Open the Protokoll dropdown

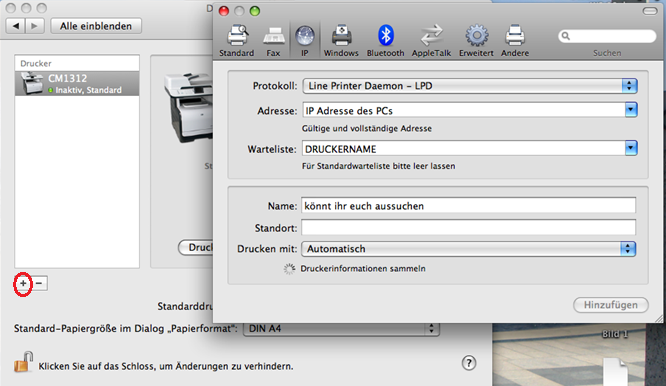pyautogui.click(x=470, y=86)
